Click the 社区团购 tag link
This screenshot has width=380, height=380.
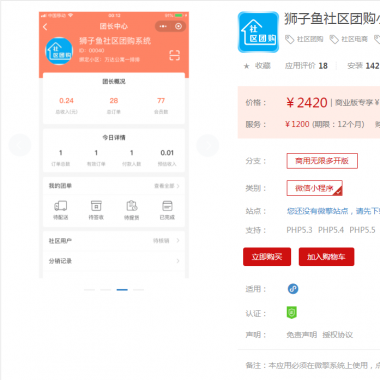click(310, 39)
